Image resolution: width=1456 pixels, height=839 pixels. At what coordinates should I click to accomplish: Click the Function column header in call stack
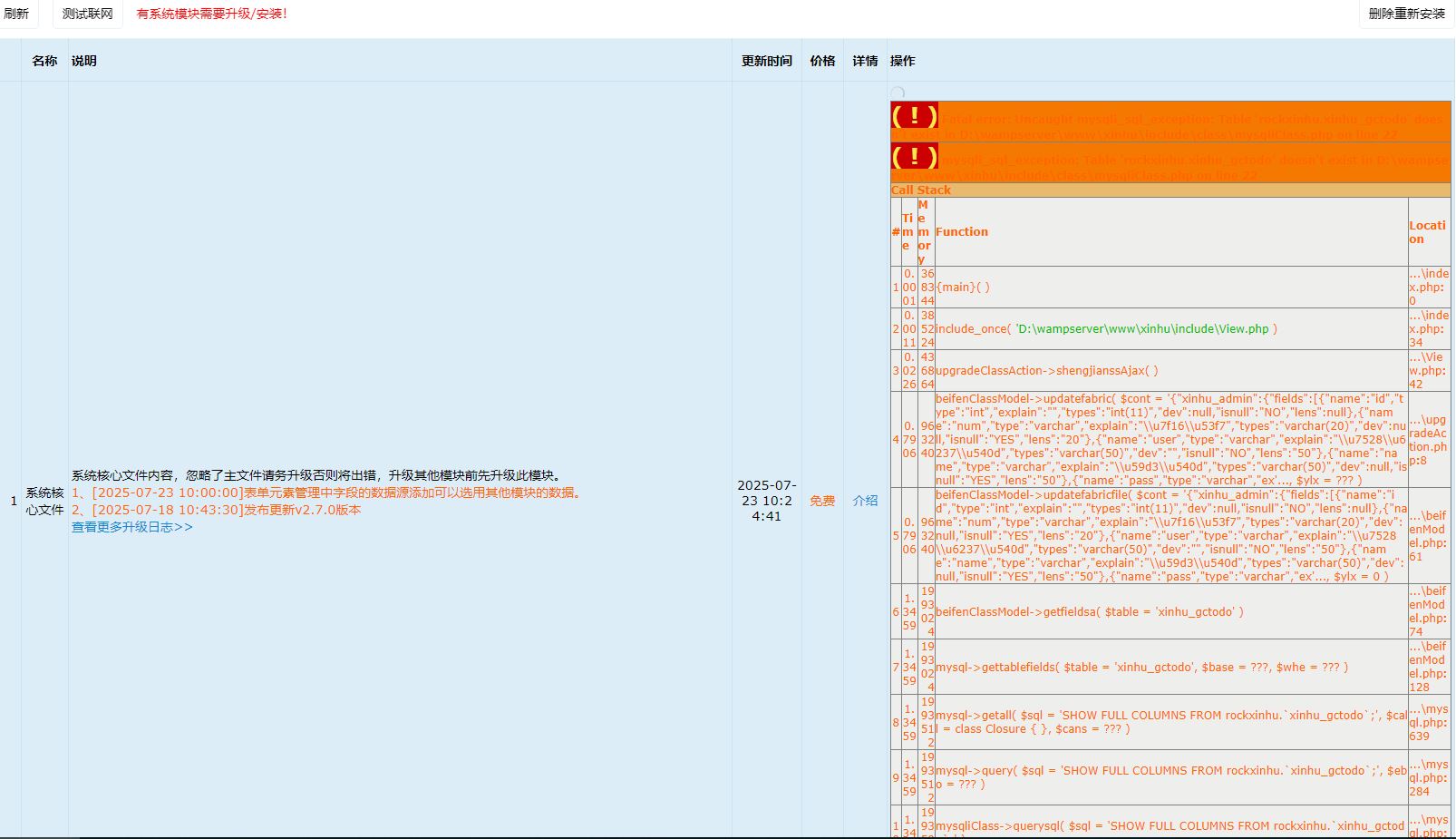(962, 232)
